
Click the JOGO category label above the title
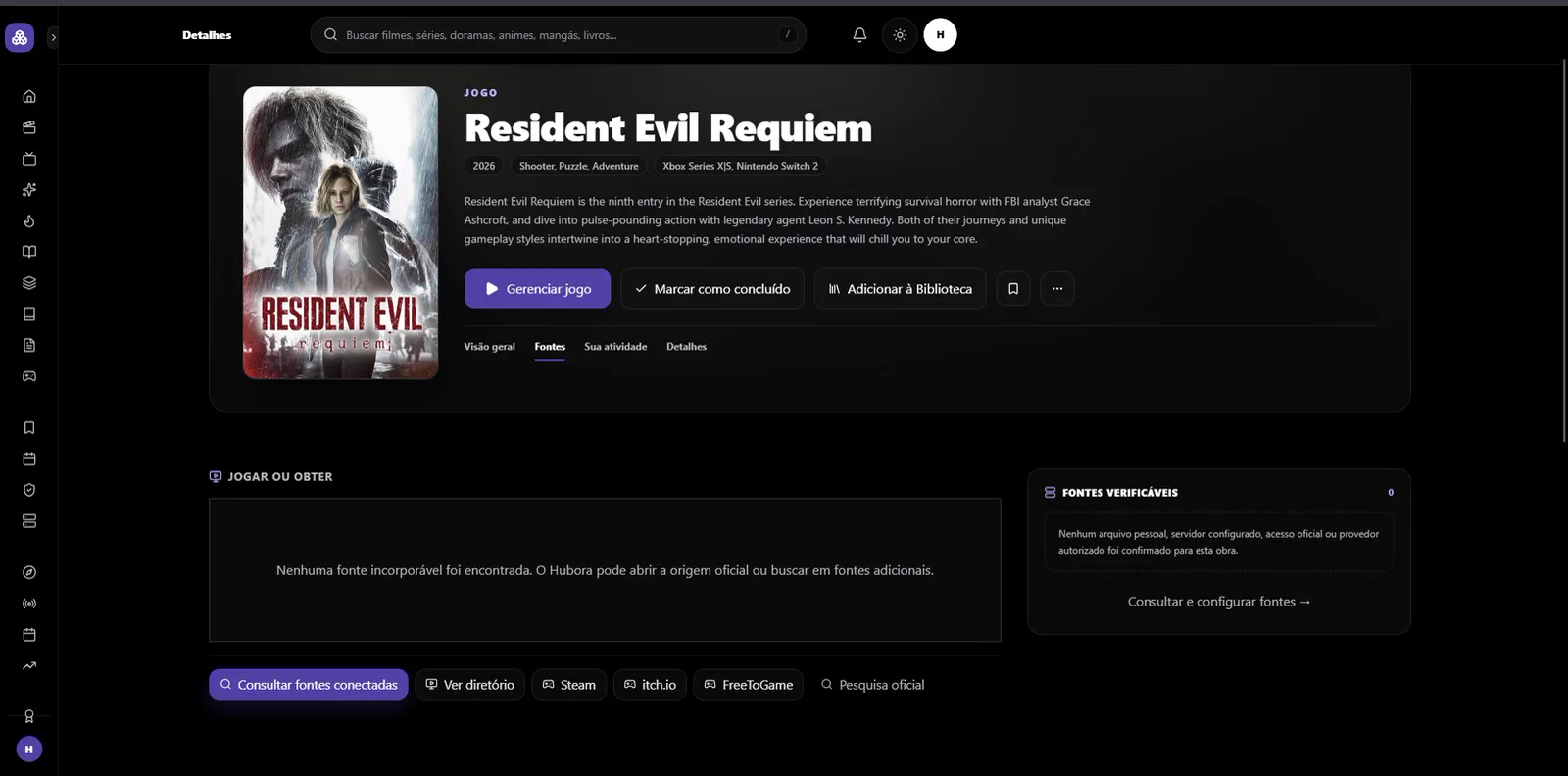480,93
